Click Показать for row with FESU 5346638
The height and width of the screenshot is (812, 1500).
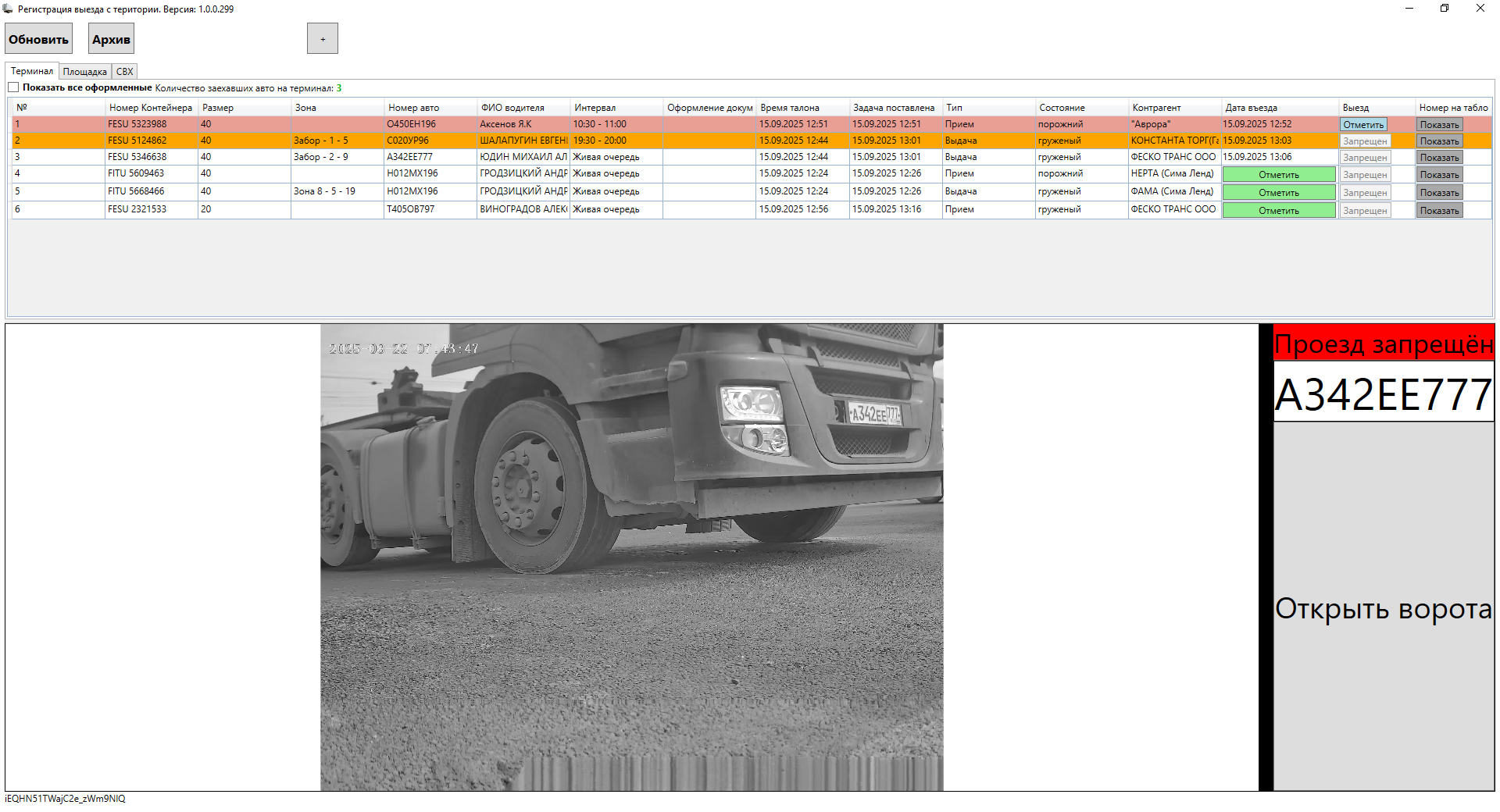click(1439, 158)
